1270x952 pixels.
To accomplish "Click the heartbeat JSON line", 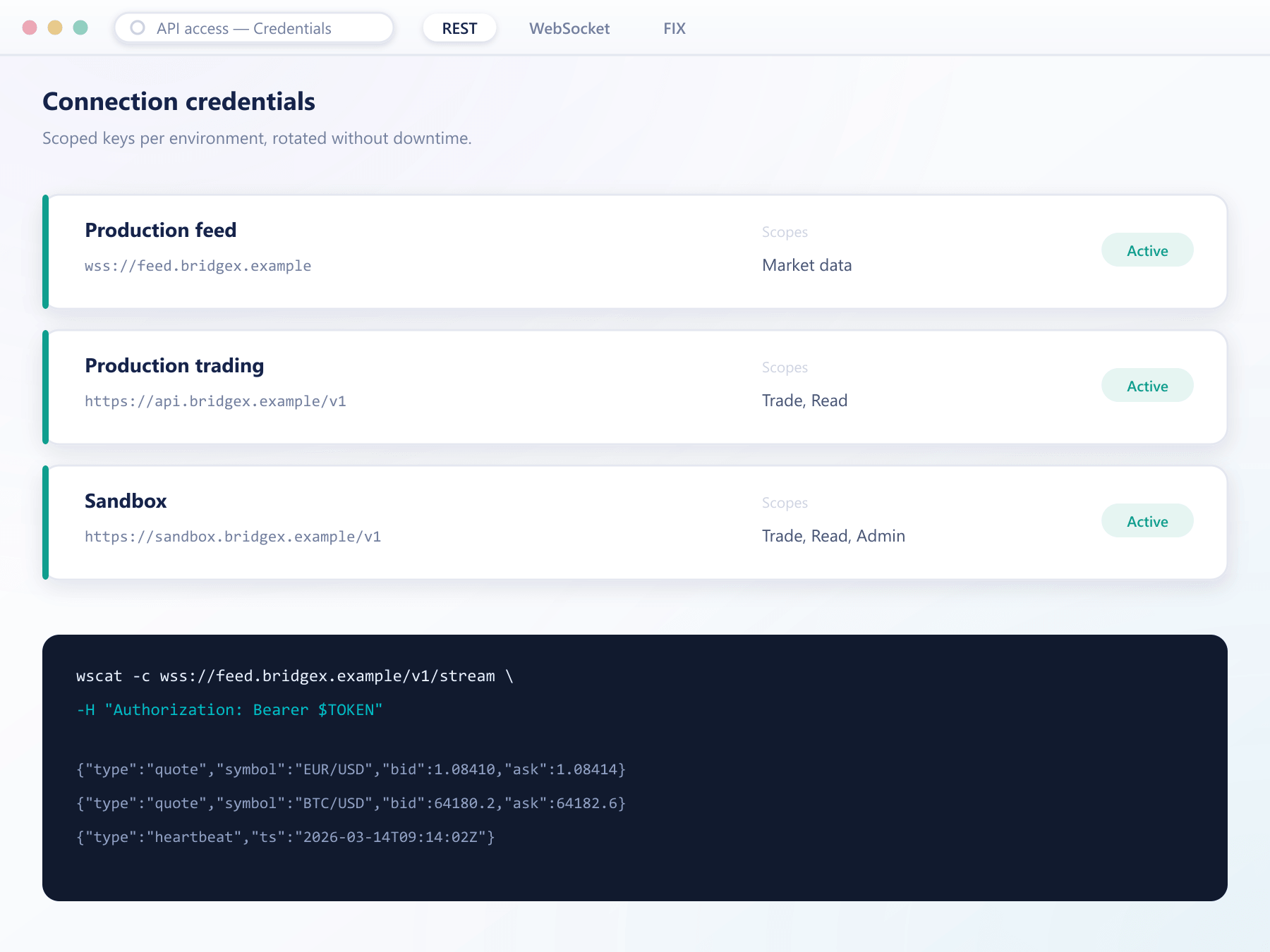I will (x=286, y=836).
